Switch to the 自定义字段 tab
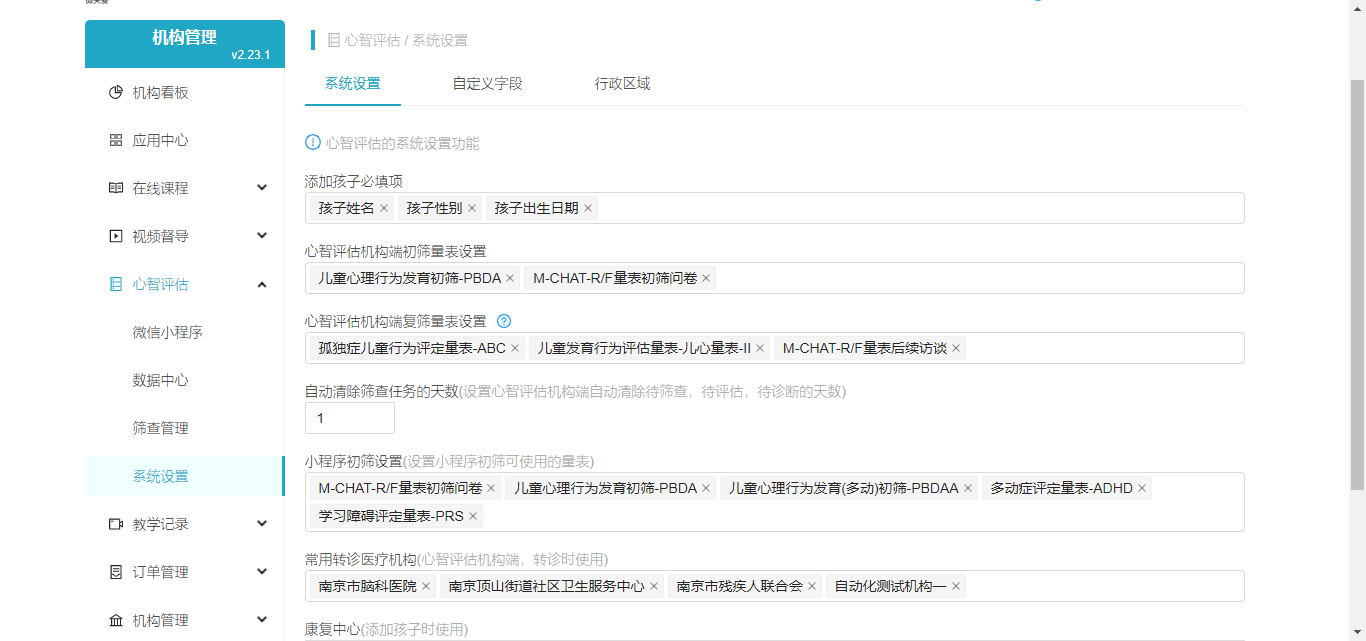Screen dimensions: 1366x641 pos(487,84)
